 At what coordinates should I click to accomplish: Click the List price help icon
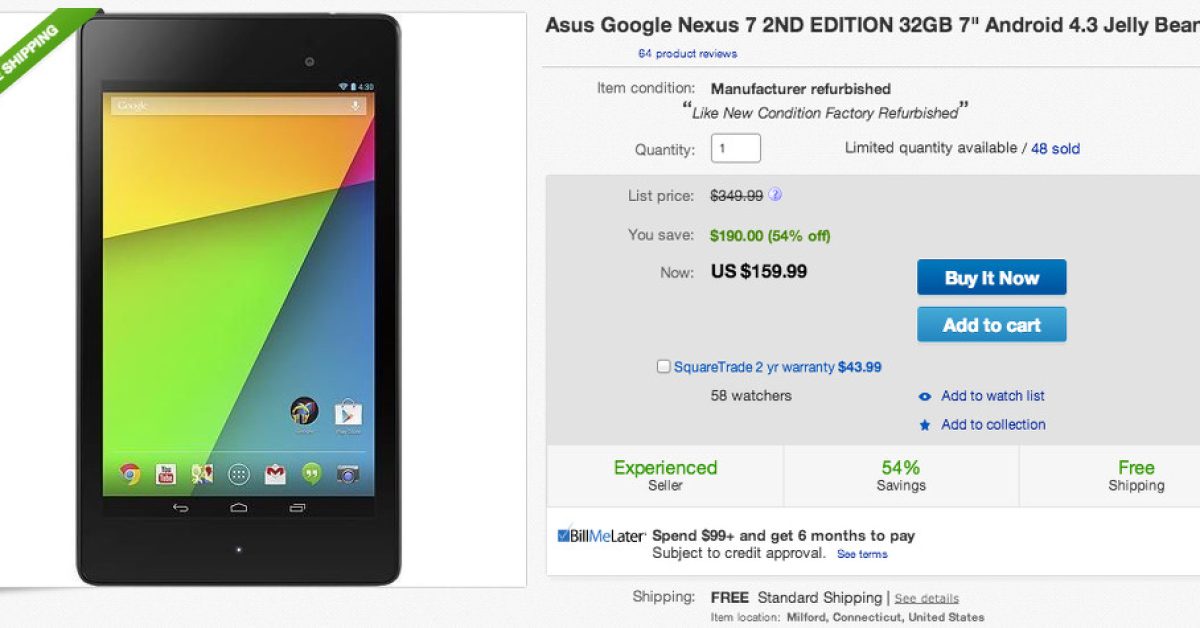click(775, 195)
